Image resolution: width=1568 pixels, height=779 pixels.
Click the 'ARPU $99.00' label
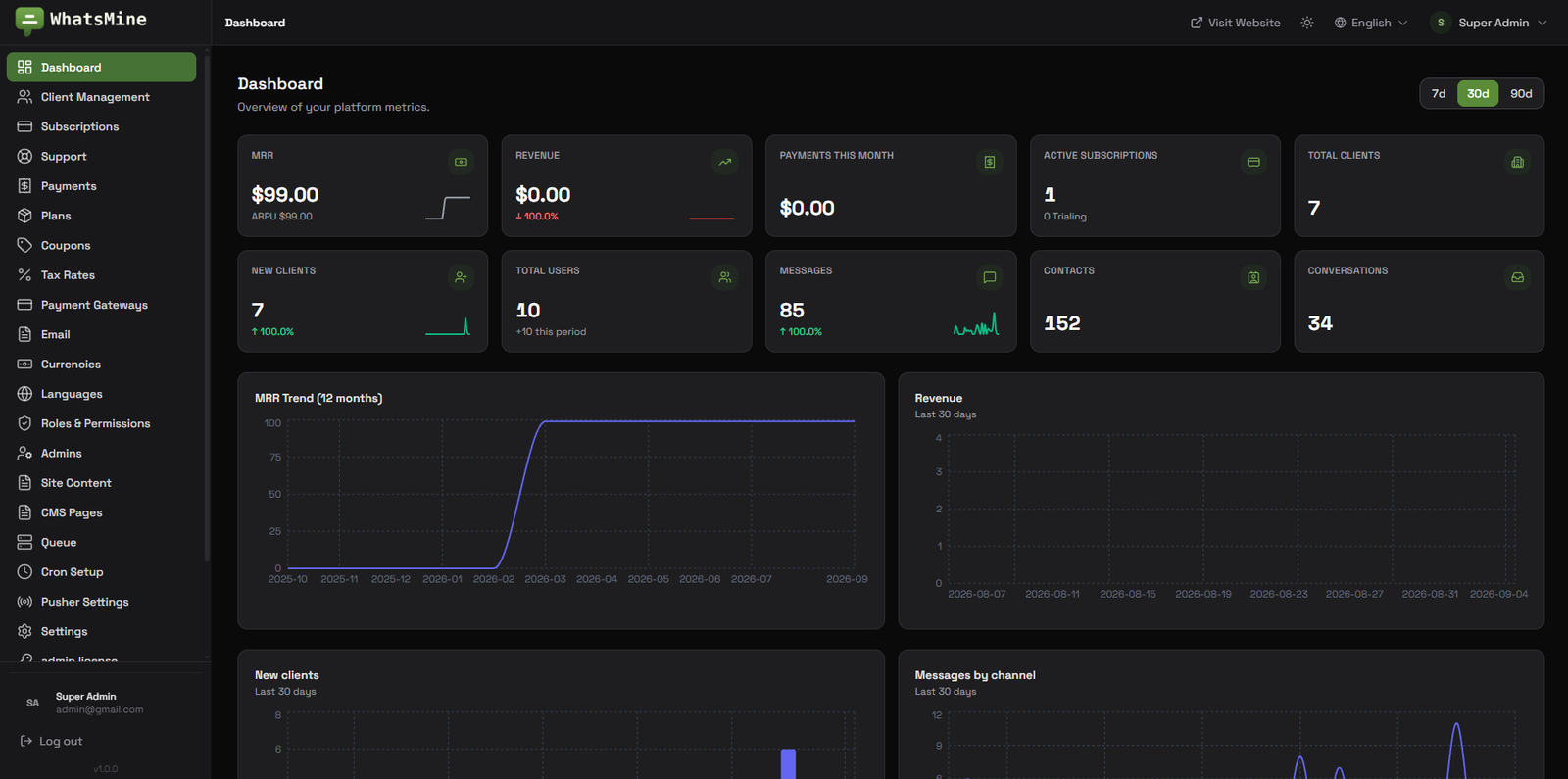pyautogui.click(x=282, y=217)
